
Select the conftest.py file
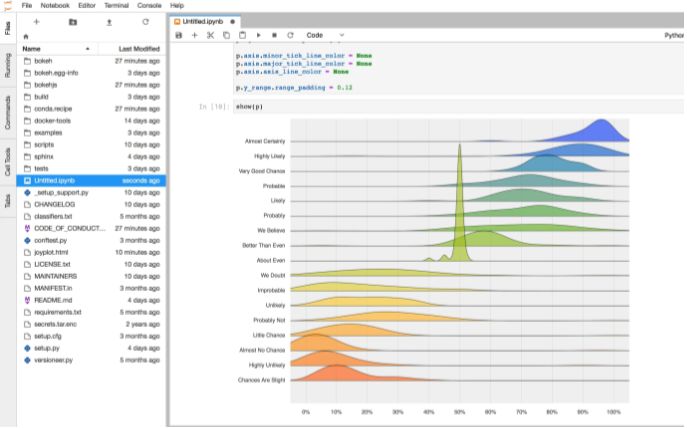[x=91, y=241]
